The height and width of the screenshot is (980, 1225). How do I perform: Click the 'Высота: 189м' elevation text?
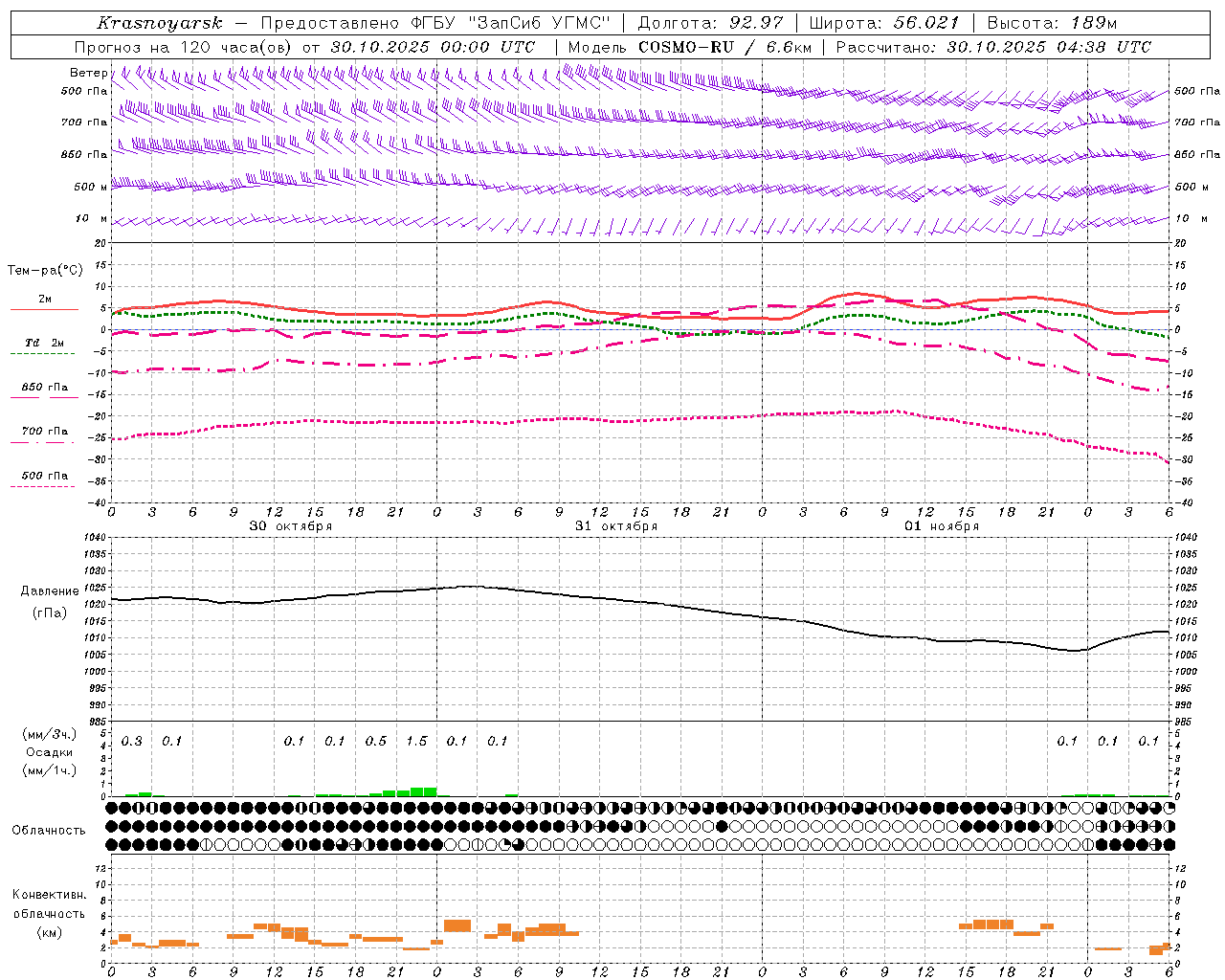click(x=1052, y=23)
